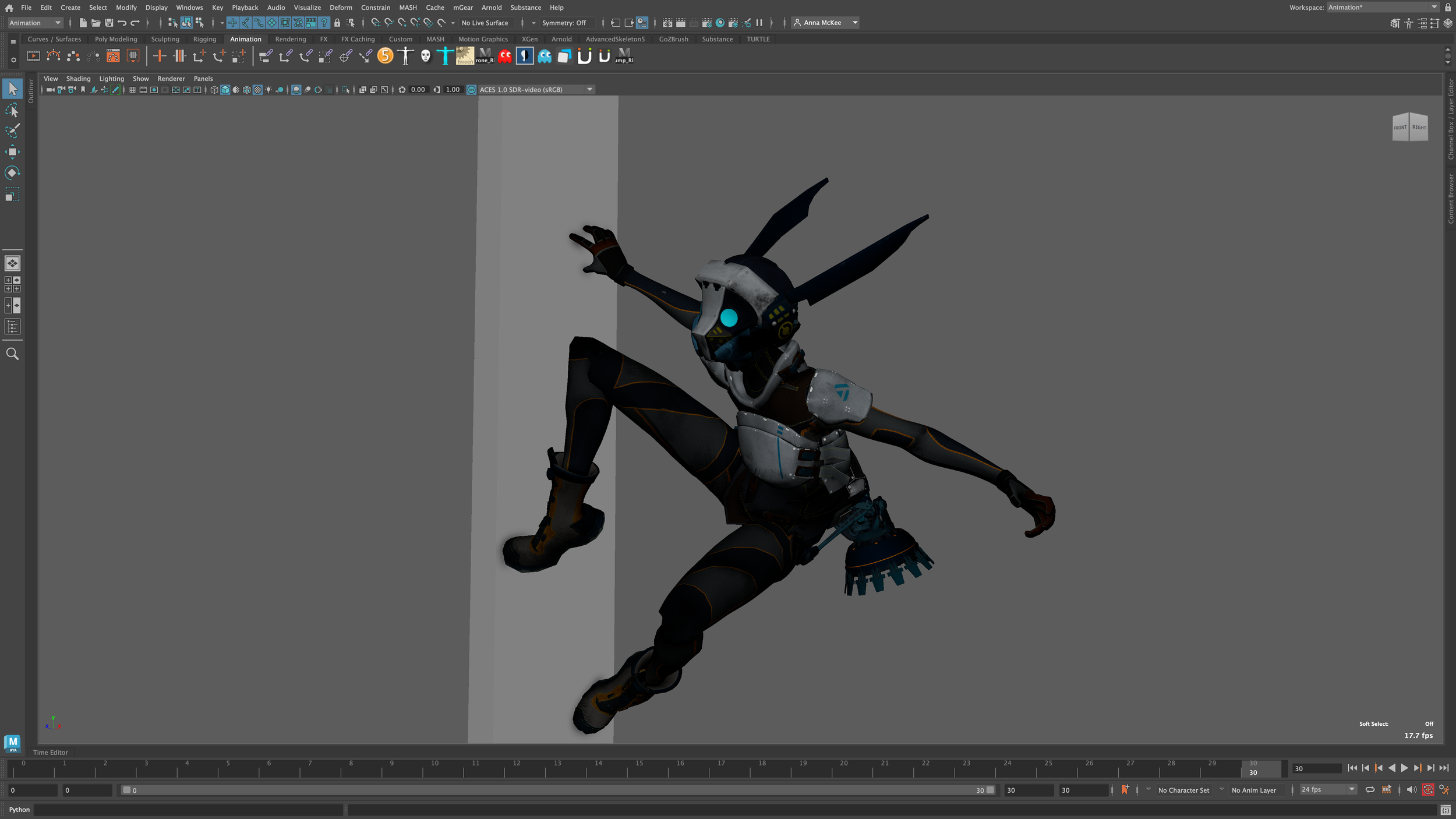Toggle playback looping button
Viewport: 1456px width, 819px height.
1370,790
